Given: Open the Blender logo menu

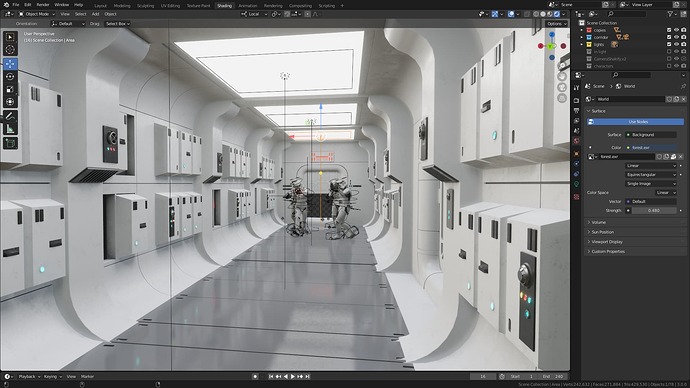Looking at the screenshot, I should coord(5,4).
